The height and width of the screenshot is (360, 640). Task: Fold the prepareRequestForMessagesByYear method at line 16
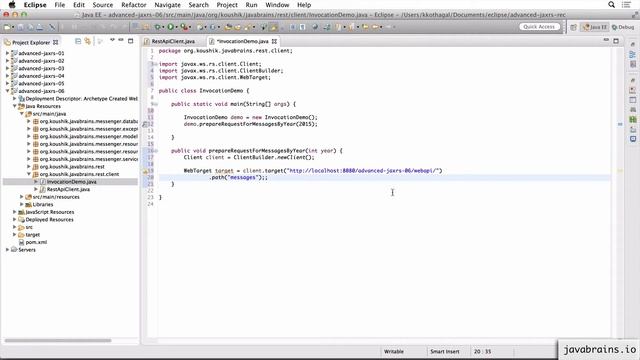pyautogui.click(x=155, y=151)
